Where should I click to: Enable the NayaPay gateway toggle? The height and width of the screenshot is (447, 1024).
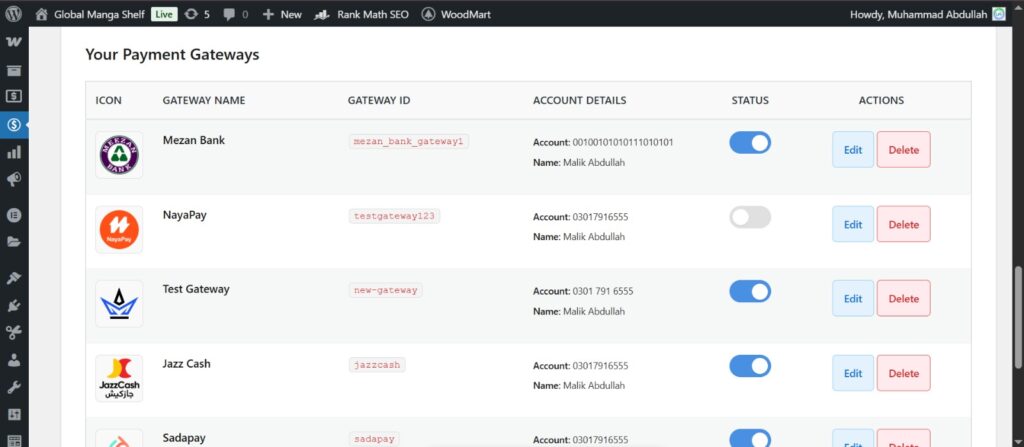(x=750, y=217)
